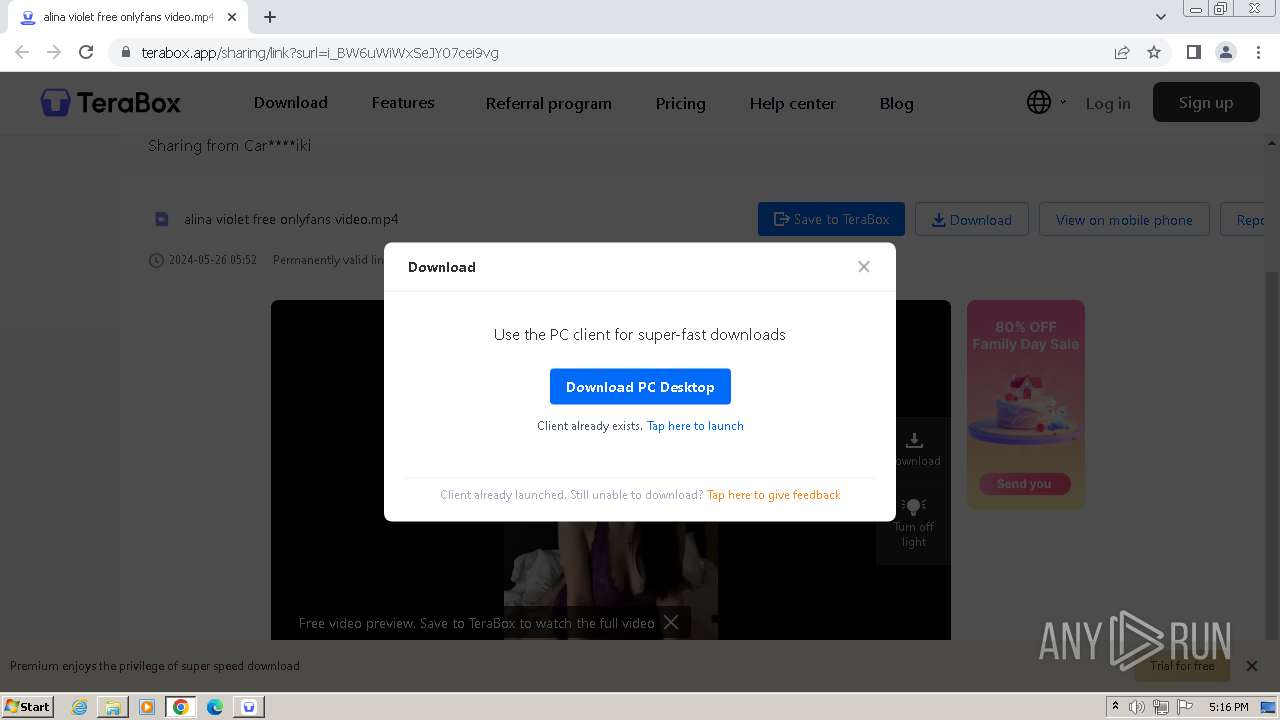This screenshot has width=1280, height=720.
Task: Open Internet Explorer from taskbar
Action: pos(79,707)
